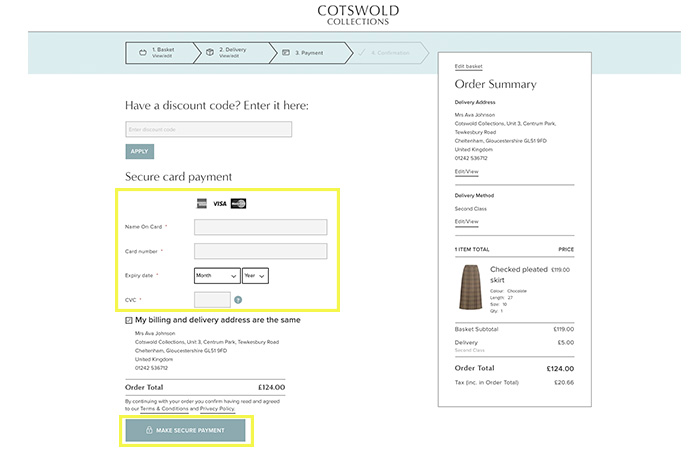
Task: Click the Visa card logo
Action: (x=220, y=203)
